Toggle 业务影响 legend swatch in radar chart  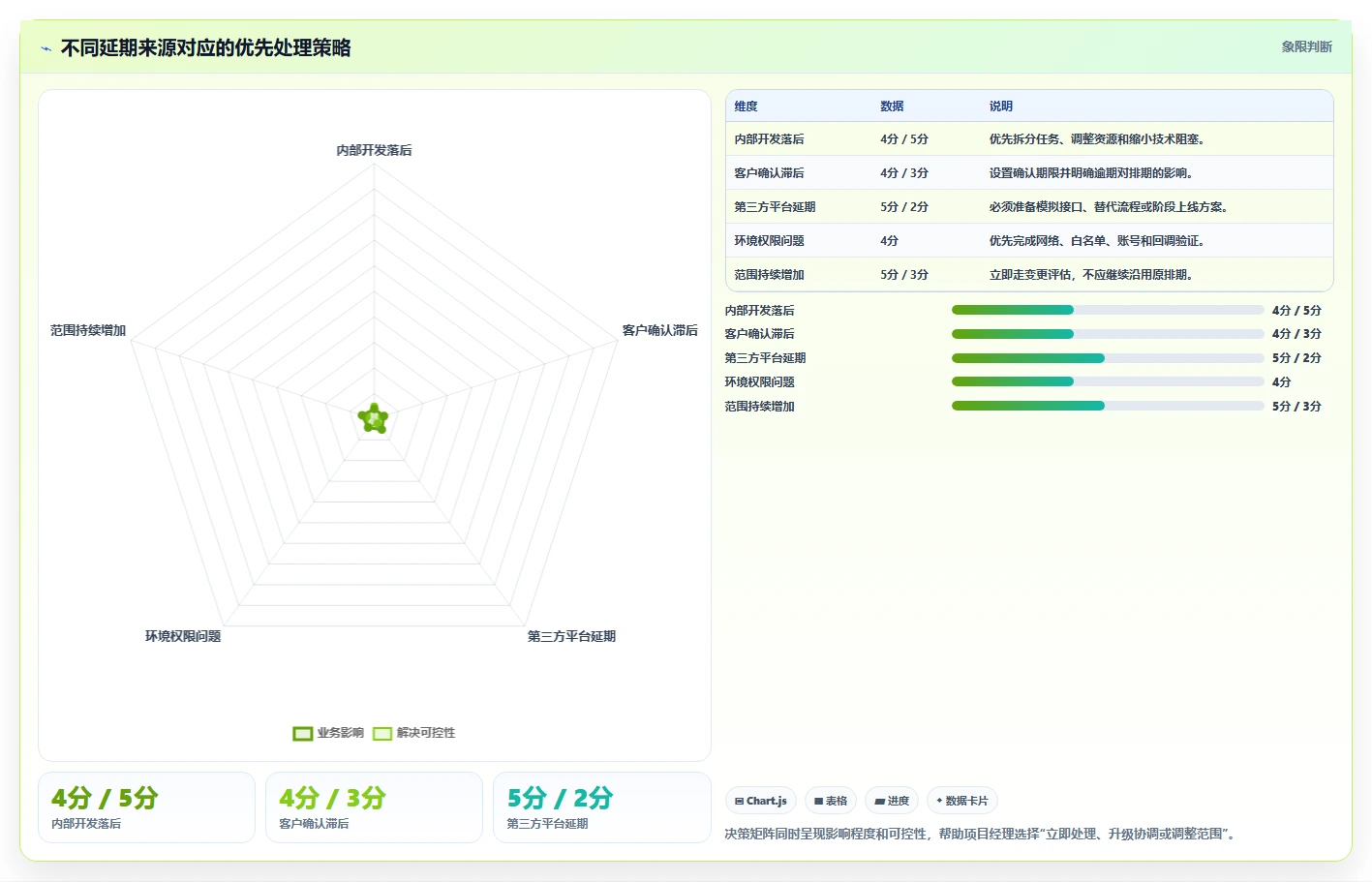pos(303,733)
